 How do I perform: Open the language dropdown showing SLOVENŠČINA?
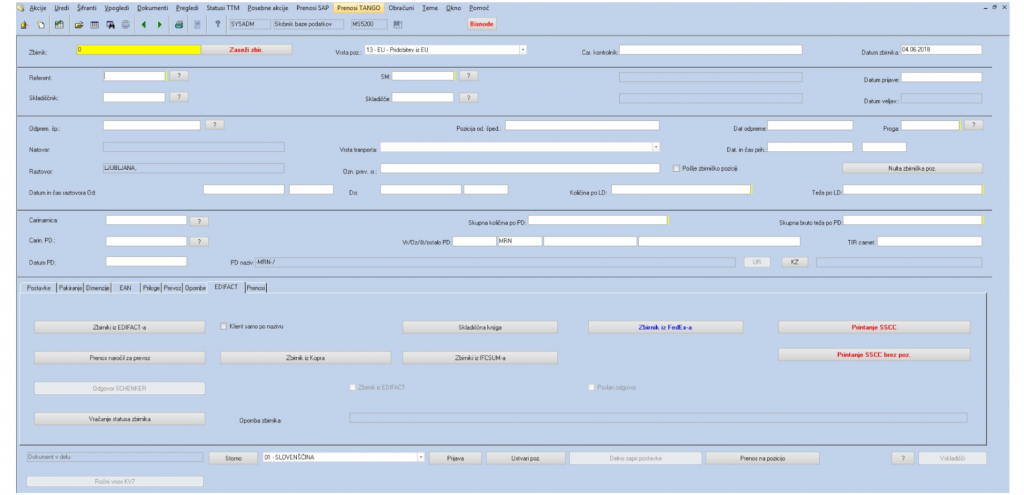pyautogui.click(x=421, y=458)
